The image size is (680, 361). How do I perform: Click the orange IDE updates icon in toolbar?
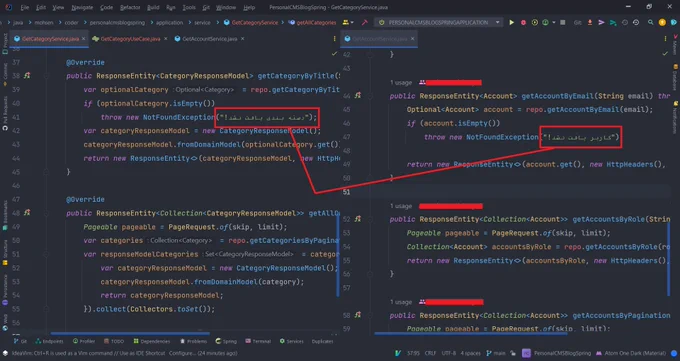(x=662, y=22)
